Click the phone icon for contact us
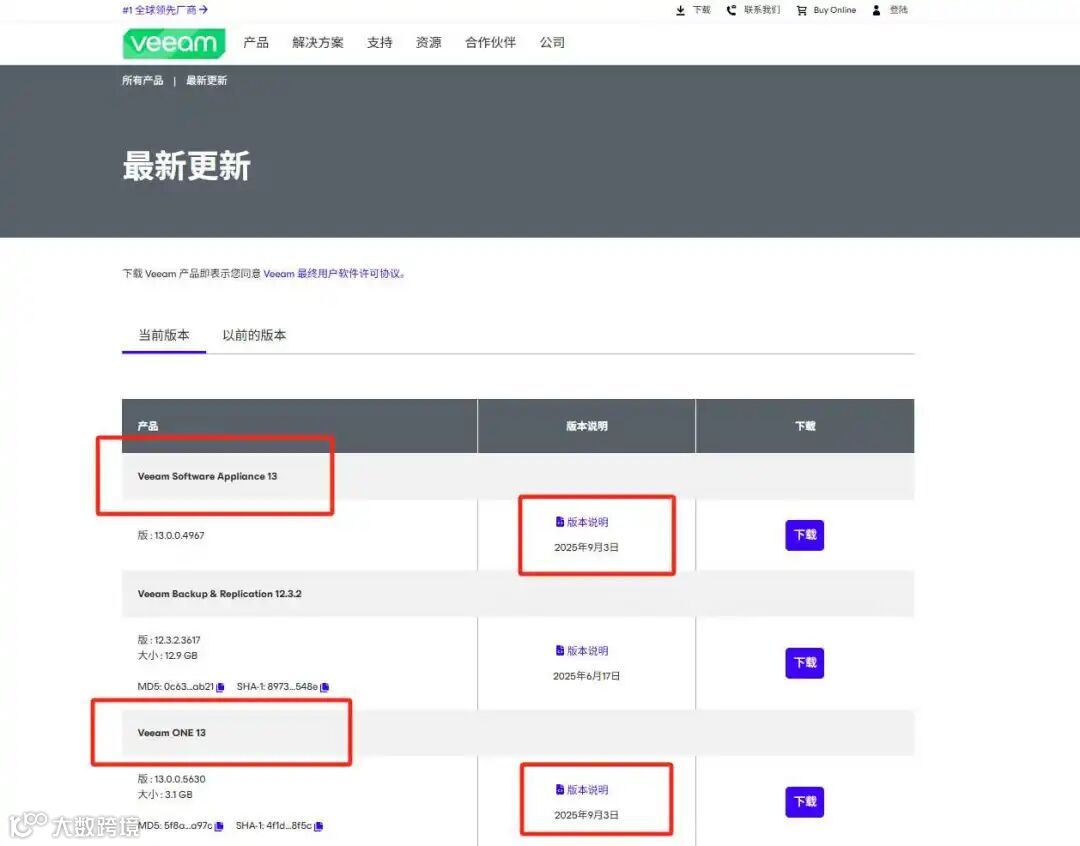This screenshot has width=1080, height=846. click(x=731, y=10)
